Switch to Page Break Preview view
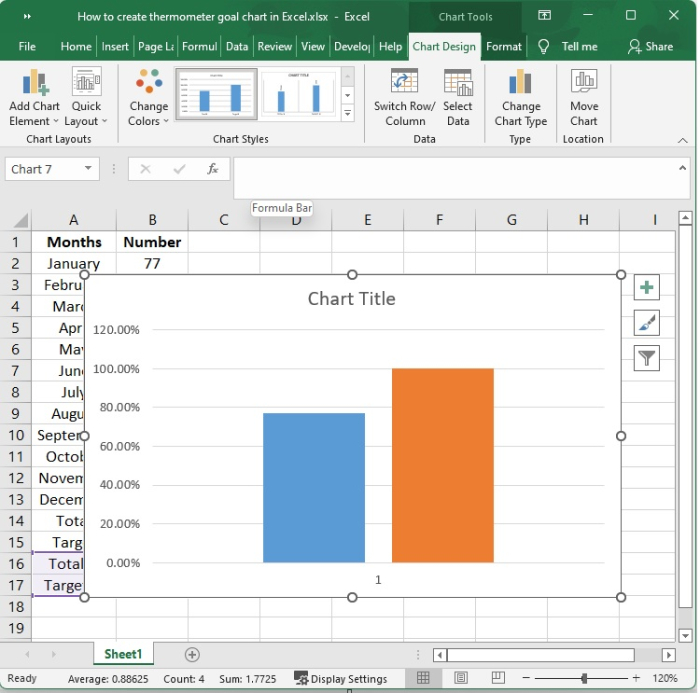Image resolution: width=700 pixels, height=693 pixels. coord(496,678)
